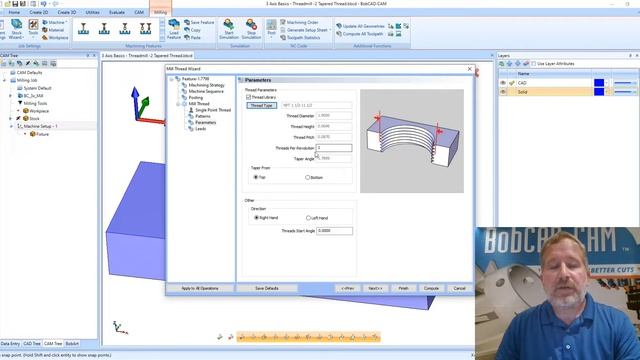Viewport: 640px width, 360px height.
Task: Open Machining Order
Action: click(299, 22)
